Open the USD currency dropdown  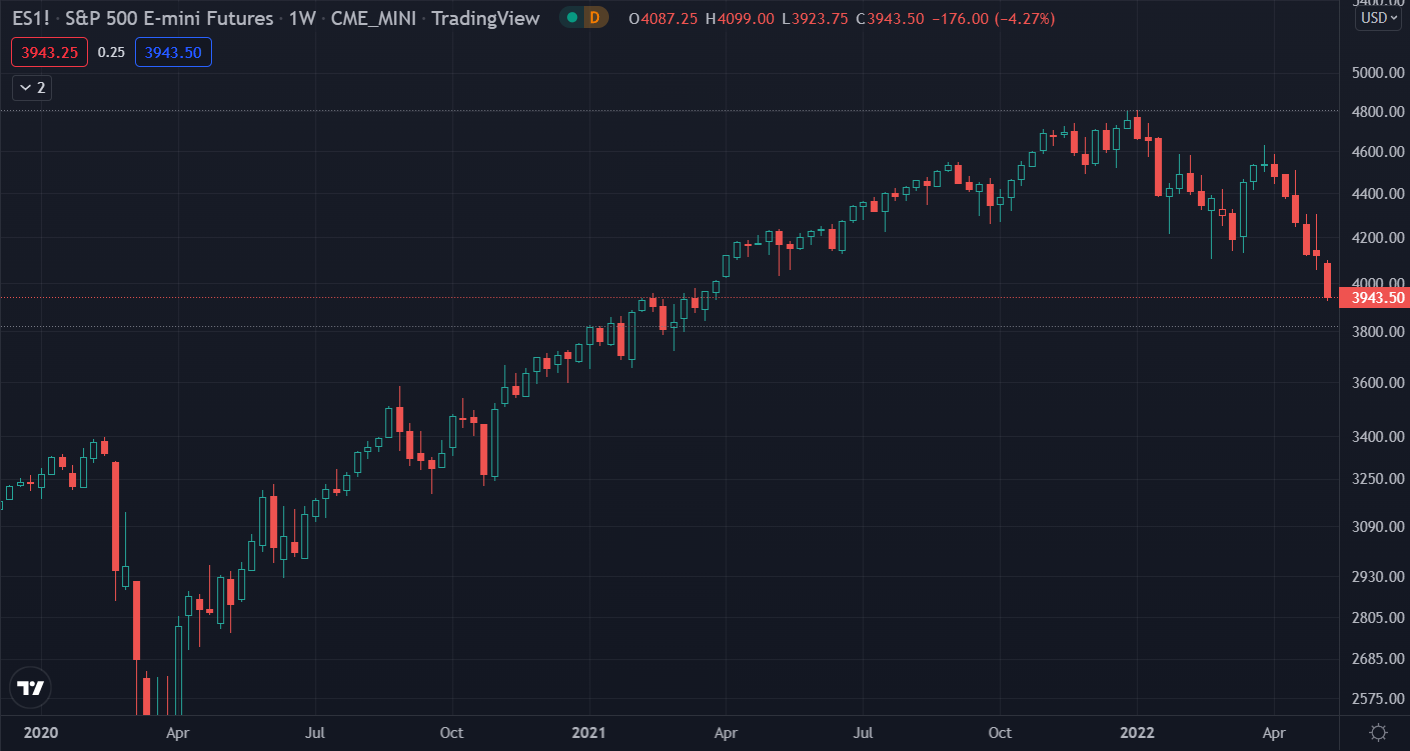point(1377,18)
